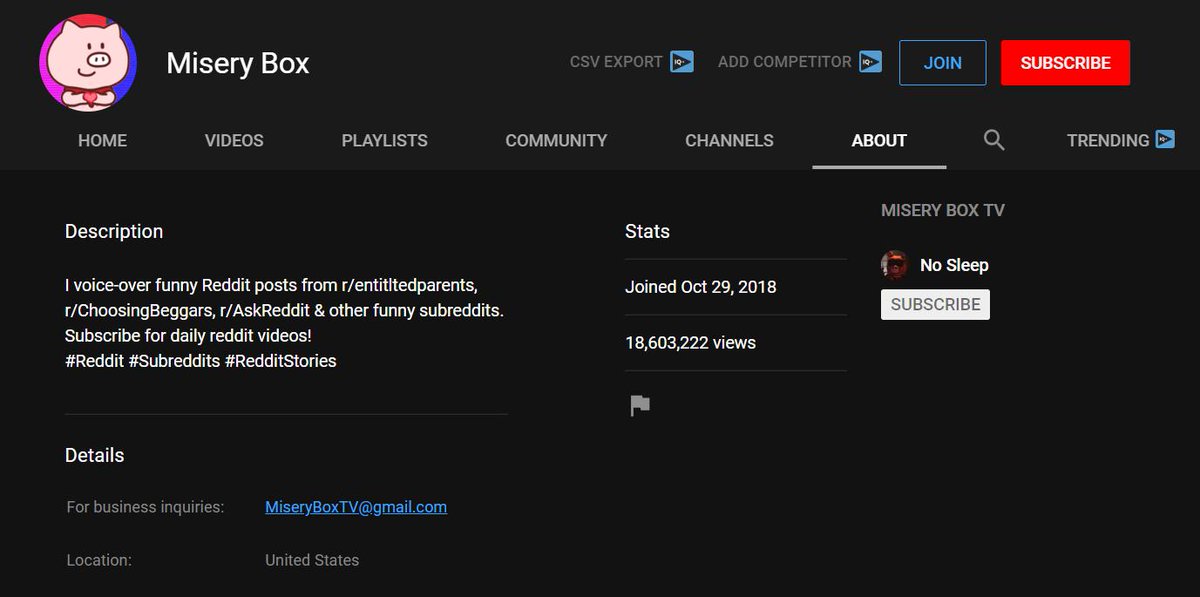The image size is (1200, 597).
Task: Click the Misery Box channel title
Action: [238, 63]
